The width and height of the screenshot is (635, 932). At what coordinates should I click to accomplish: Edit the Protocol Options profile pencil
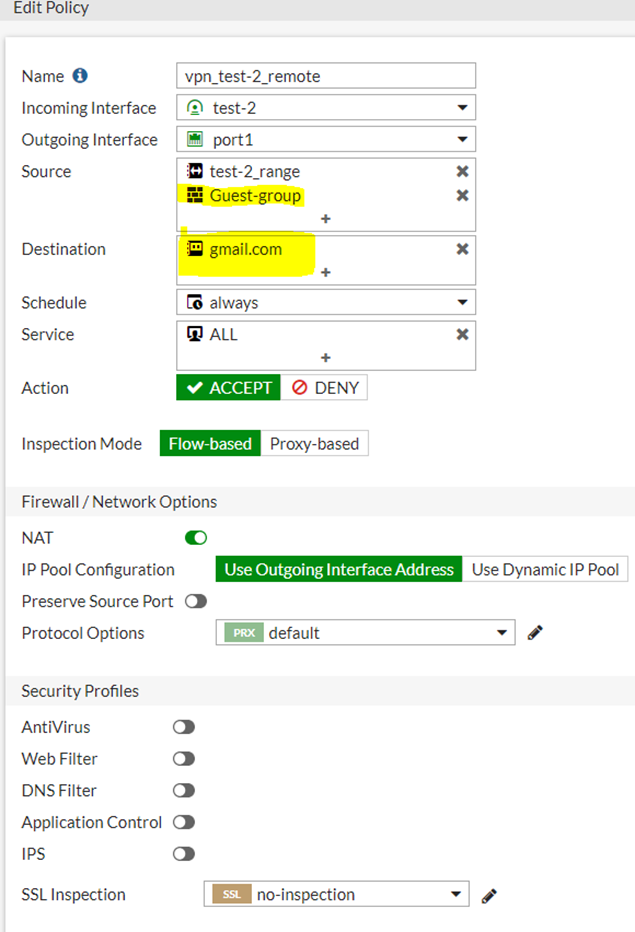[x=535, y=633]
